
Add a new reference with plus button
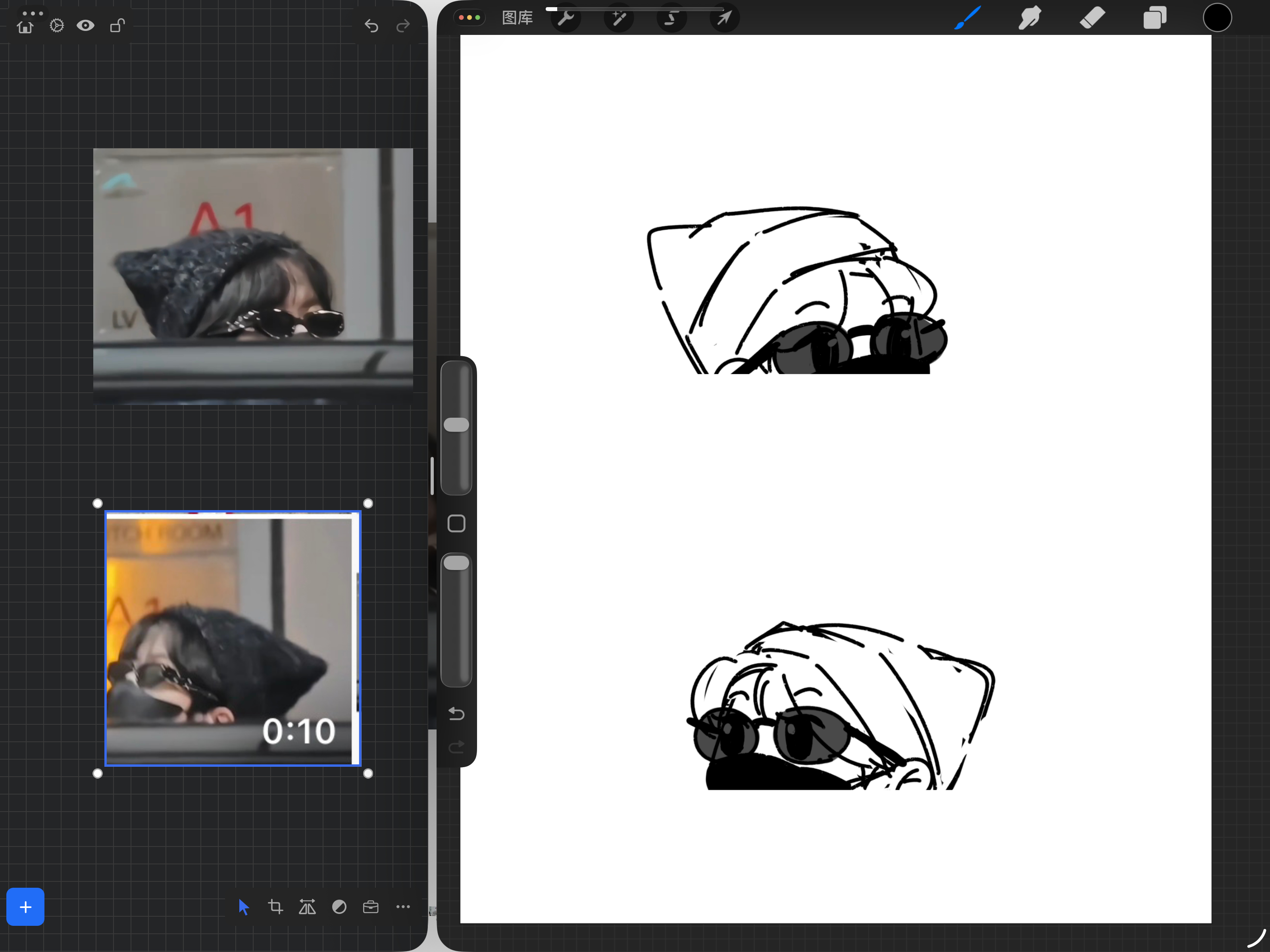25,907
